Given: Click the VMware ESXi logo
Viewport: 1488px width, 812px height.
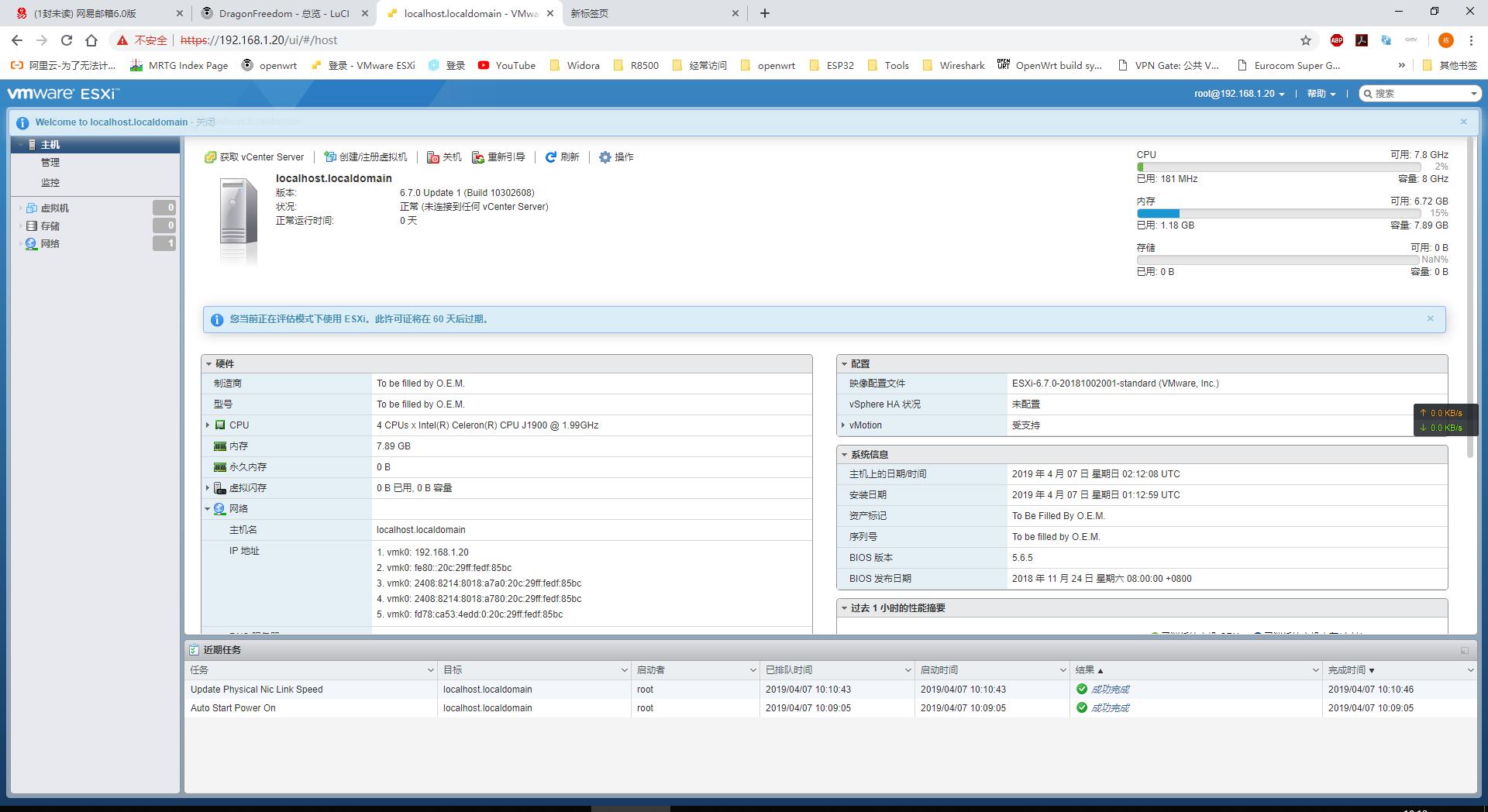Looking at the screenshot, I should (x=64, y=94).
